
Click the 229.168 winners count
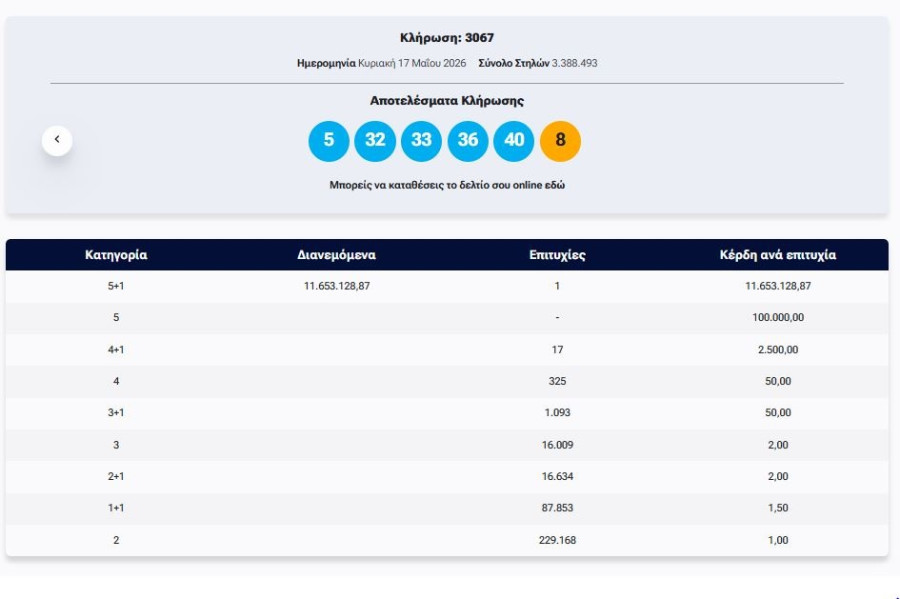557,540
